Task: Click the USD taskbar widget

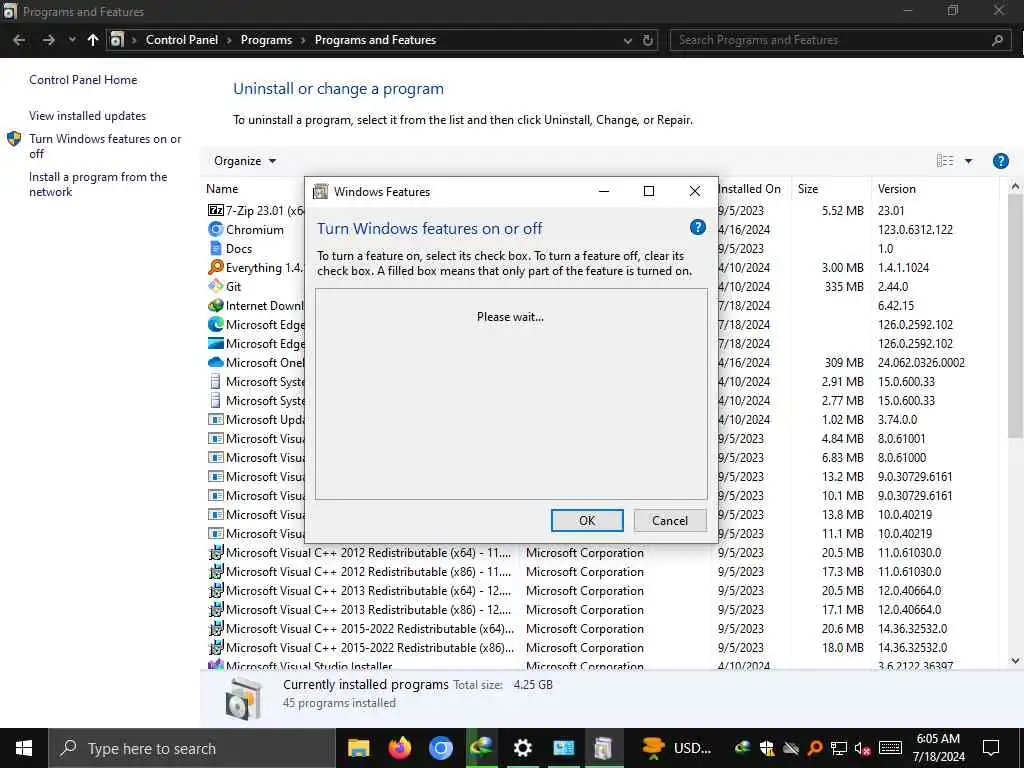Action: 676,748
